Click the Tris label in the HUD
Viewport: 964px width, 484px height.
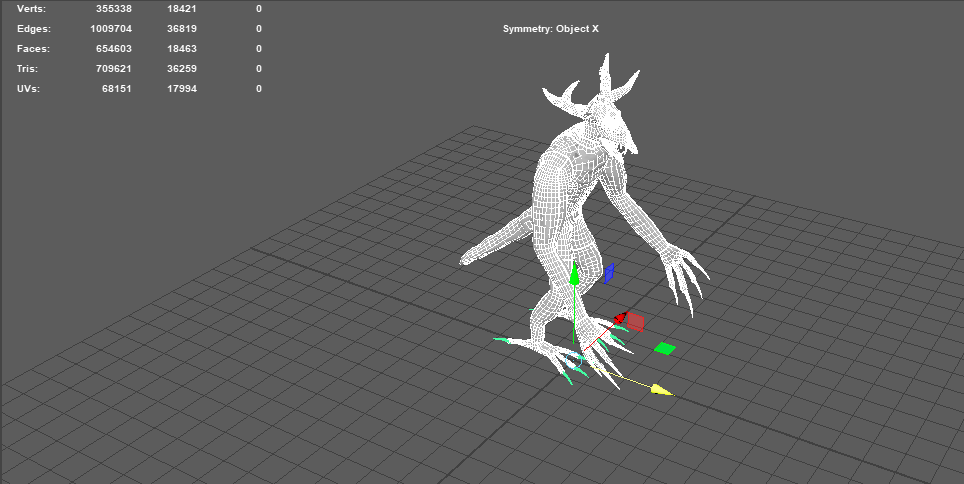[29, 69]
